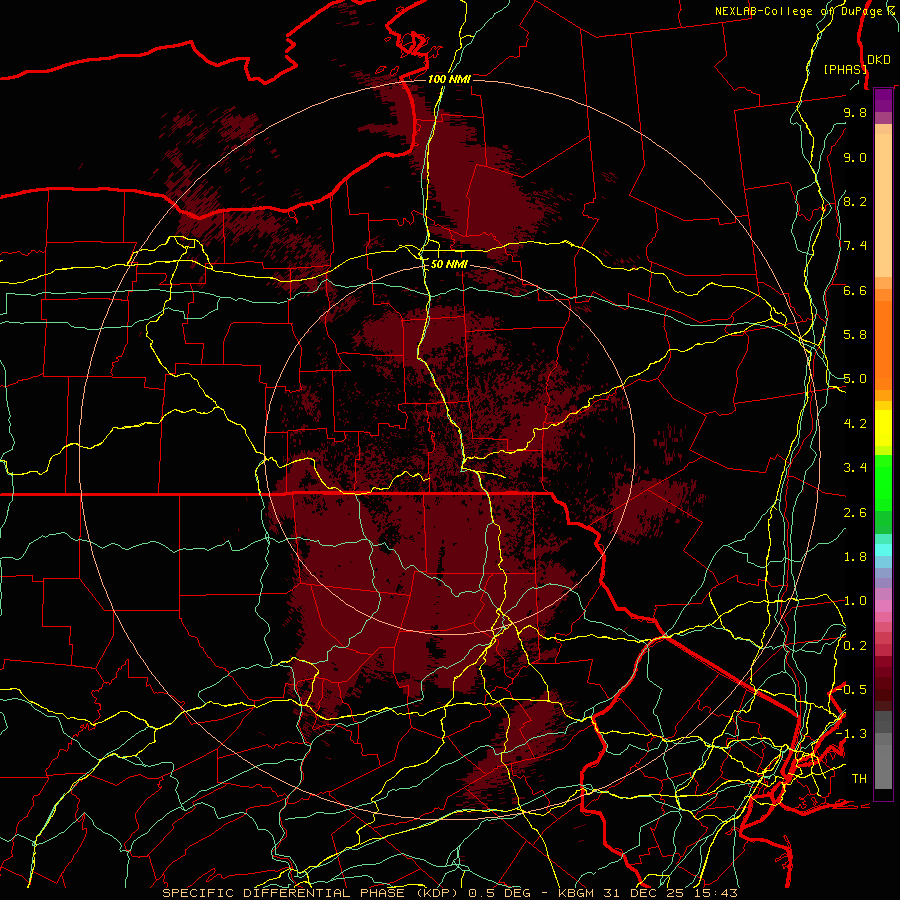Click the "TH" threshold label on scale

(x=859, y=779)
